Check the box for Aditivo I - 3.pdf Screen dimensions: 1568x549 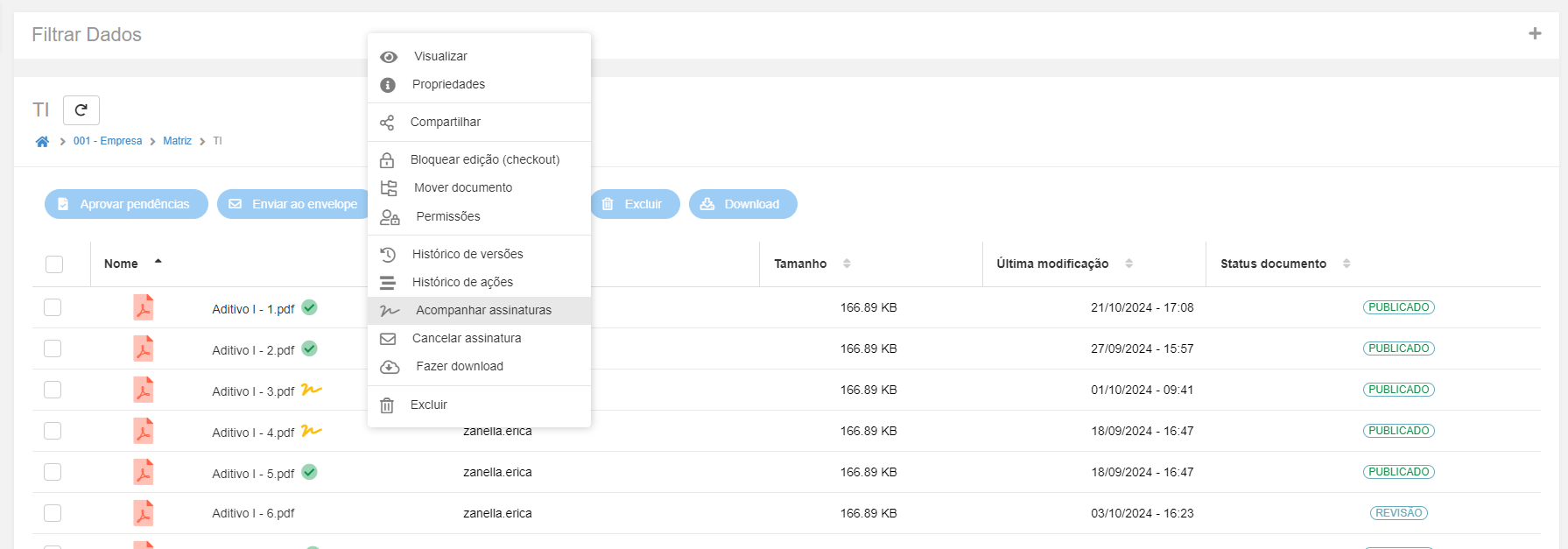click(53, 390)
